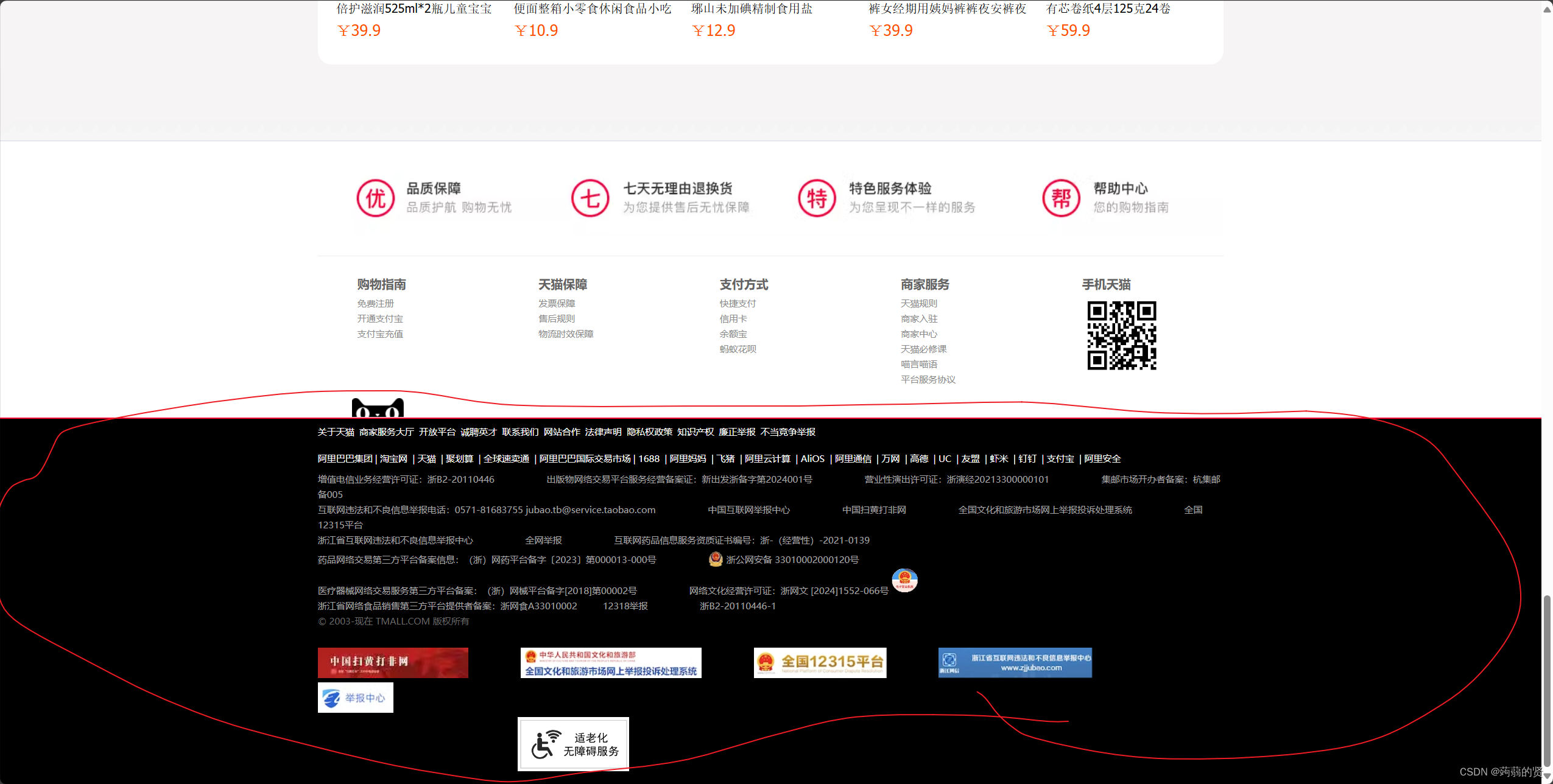Click the scroll up arrow of scrollbar
This screenshot has height=784, width=1553.
tap(1547, 10)
